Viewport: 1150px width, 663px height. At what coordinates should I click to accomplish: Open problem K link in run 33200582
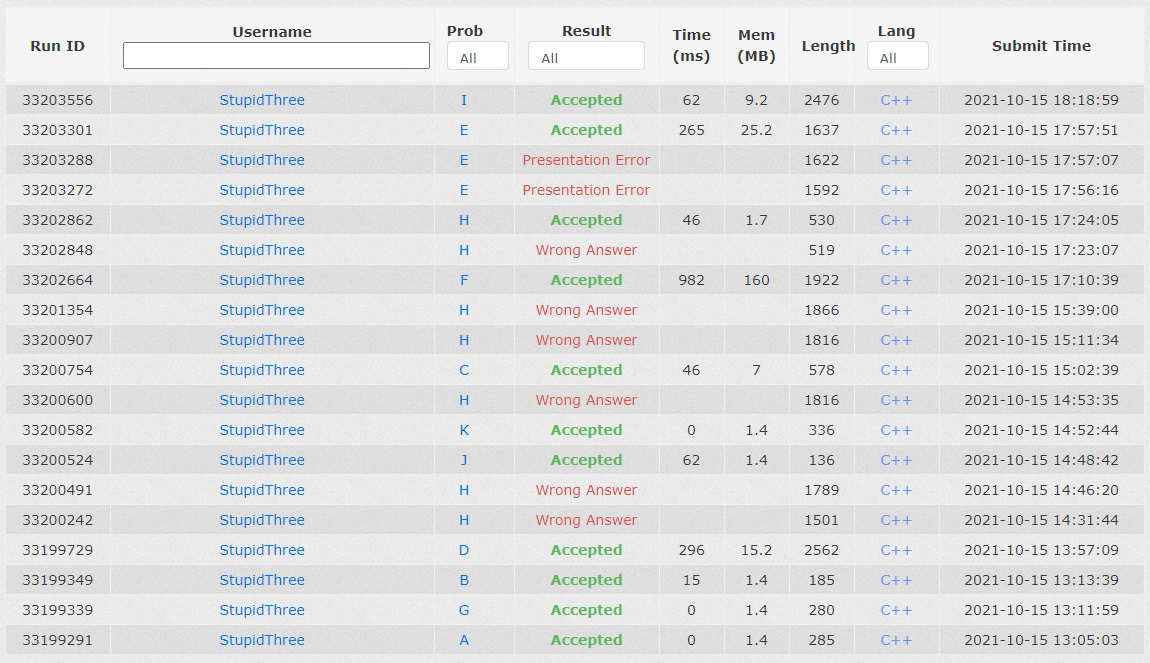pos(464,430)
